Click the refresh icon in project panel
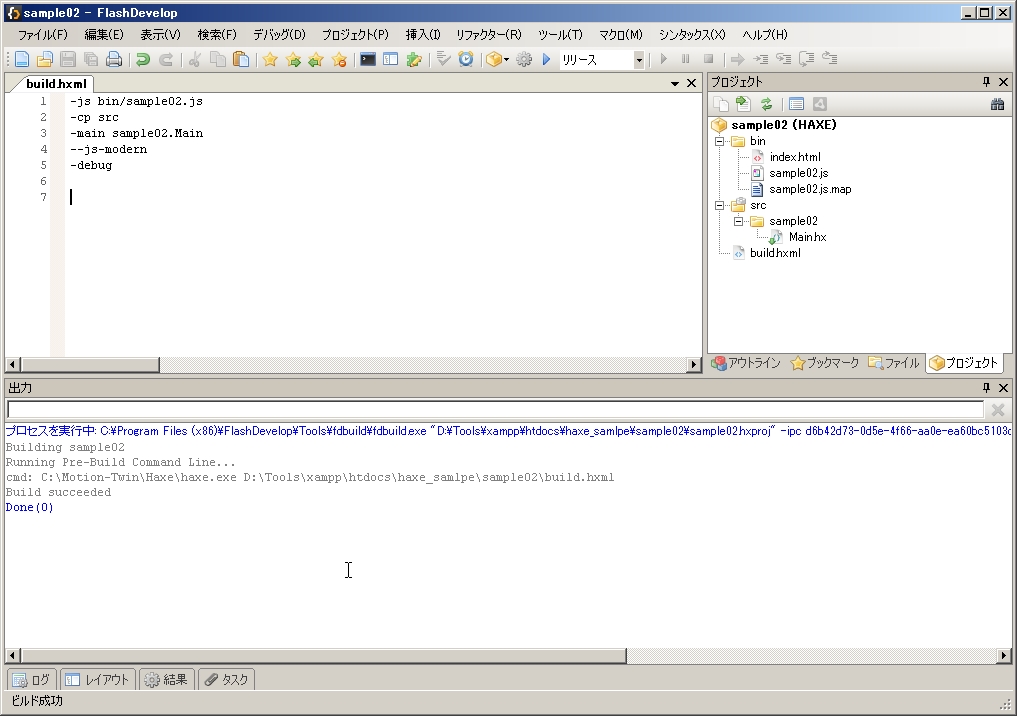 click(x=766, y=104)
